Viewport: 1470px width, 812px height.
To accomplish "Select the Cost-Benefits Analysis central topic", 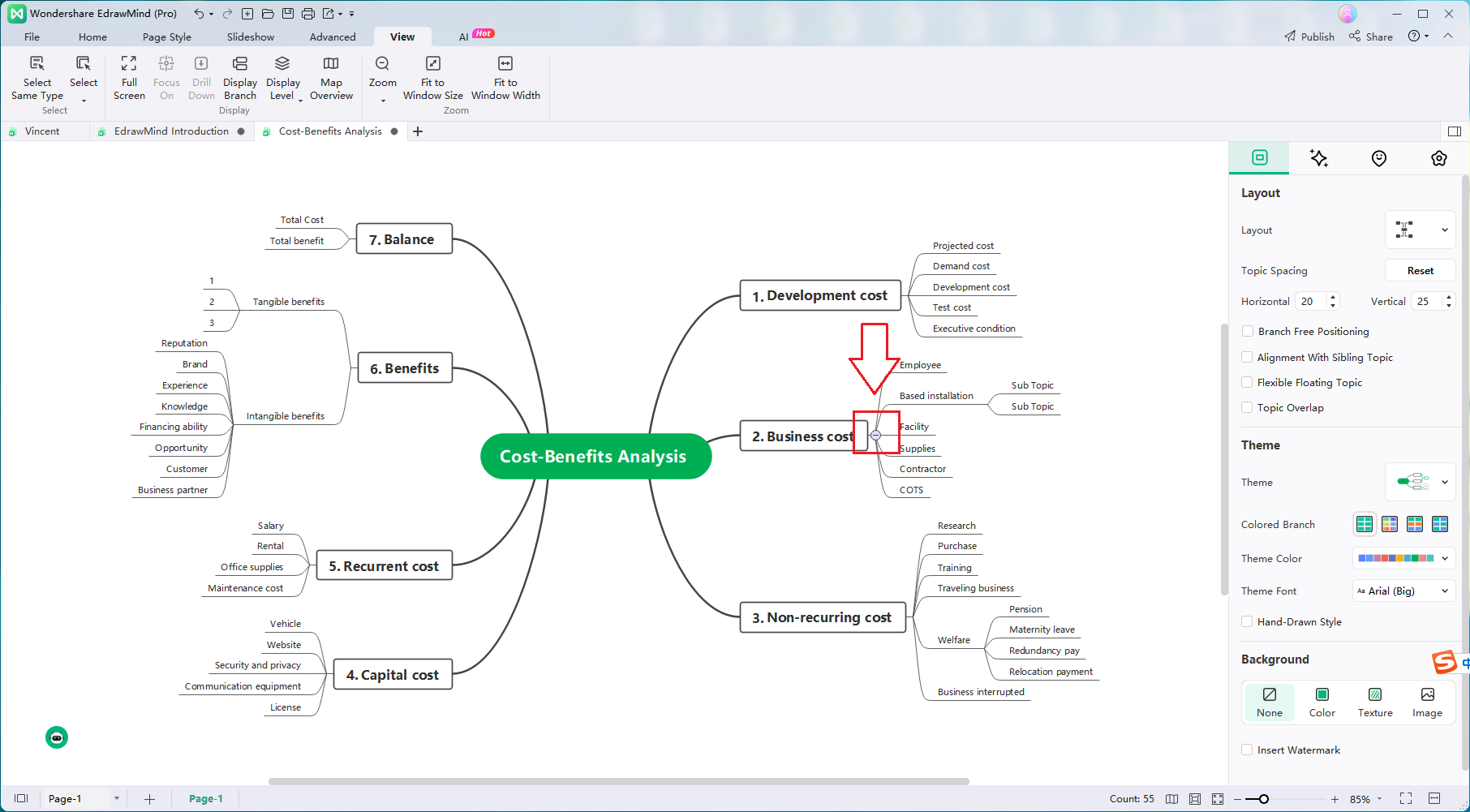I will [595, 456].
